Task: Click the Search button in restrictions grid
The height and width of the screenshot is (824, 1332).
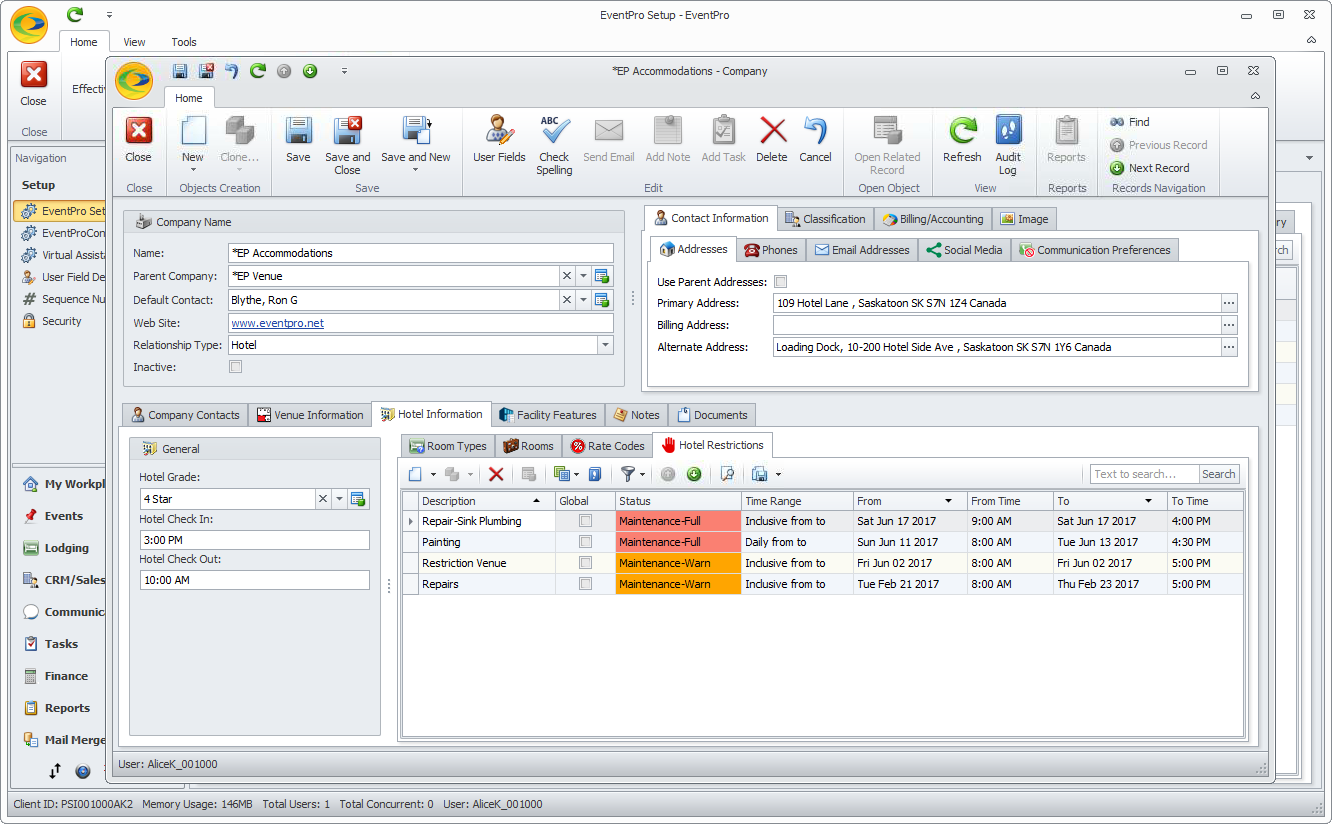Action: point(1218,474)
